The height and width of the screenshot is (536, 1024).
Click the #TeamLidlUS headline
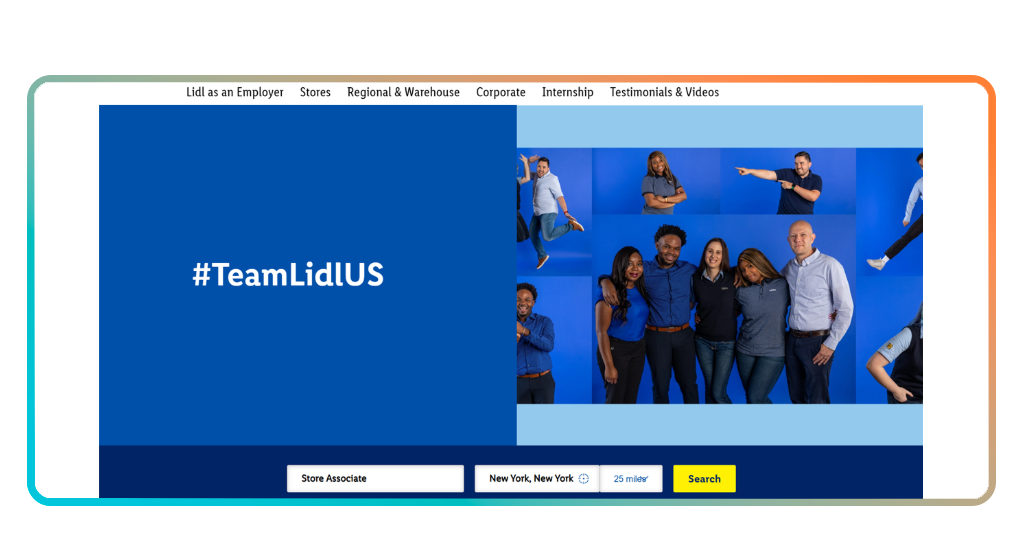[288, 275]
